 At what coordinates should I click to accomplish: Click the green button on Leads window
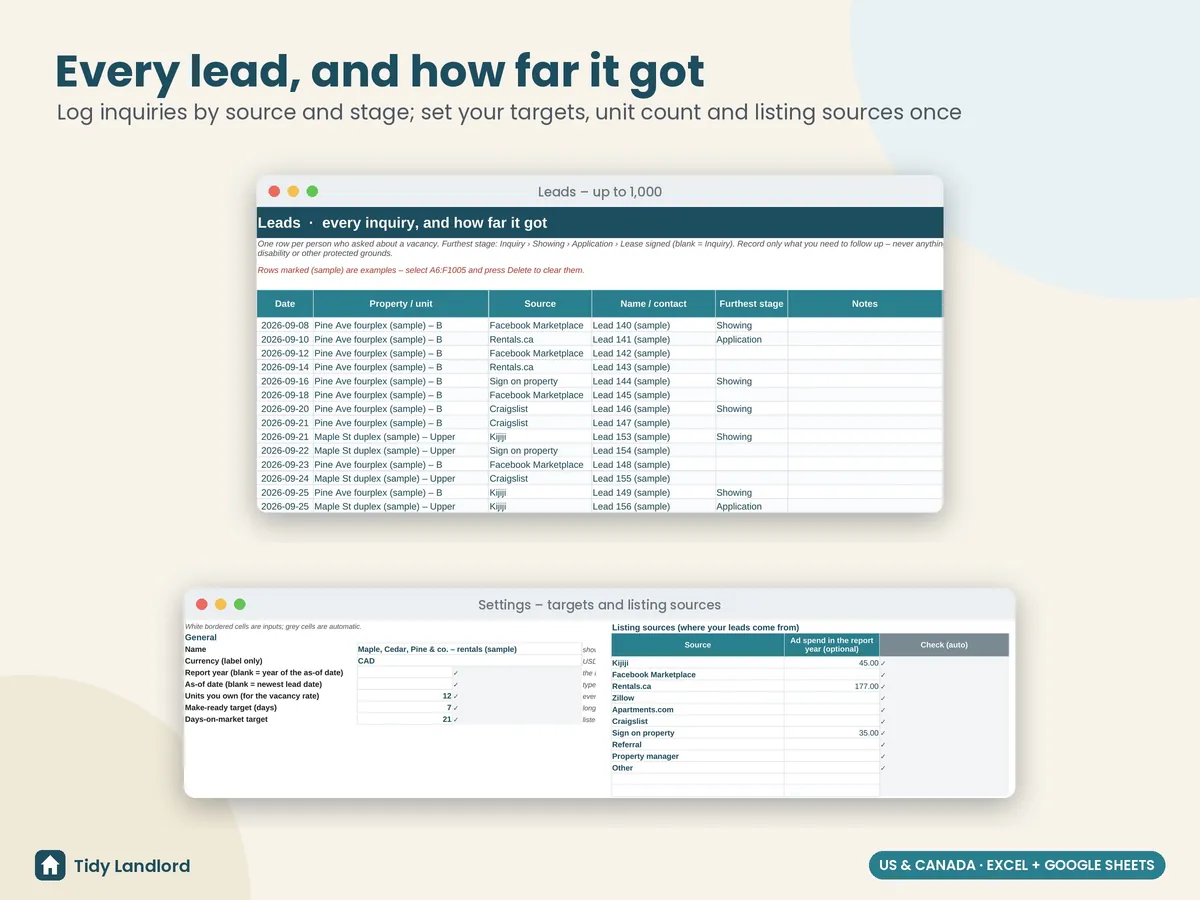pyautogui.click(x=312, y=191)
